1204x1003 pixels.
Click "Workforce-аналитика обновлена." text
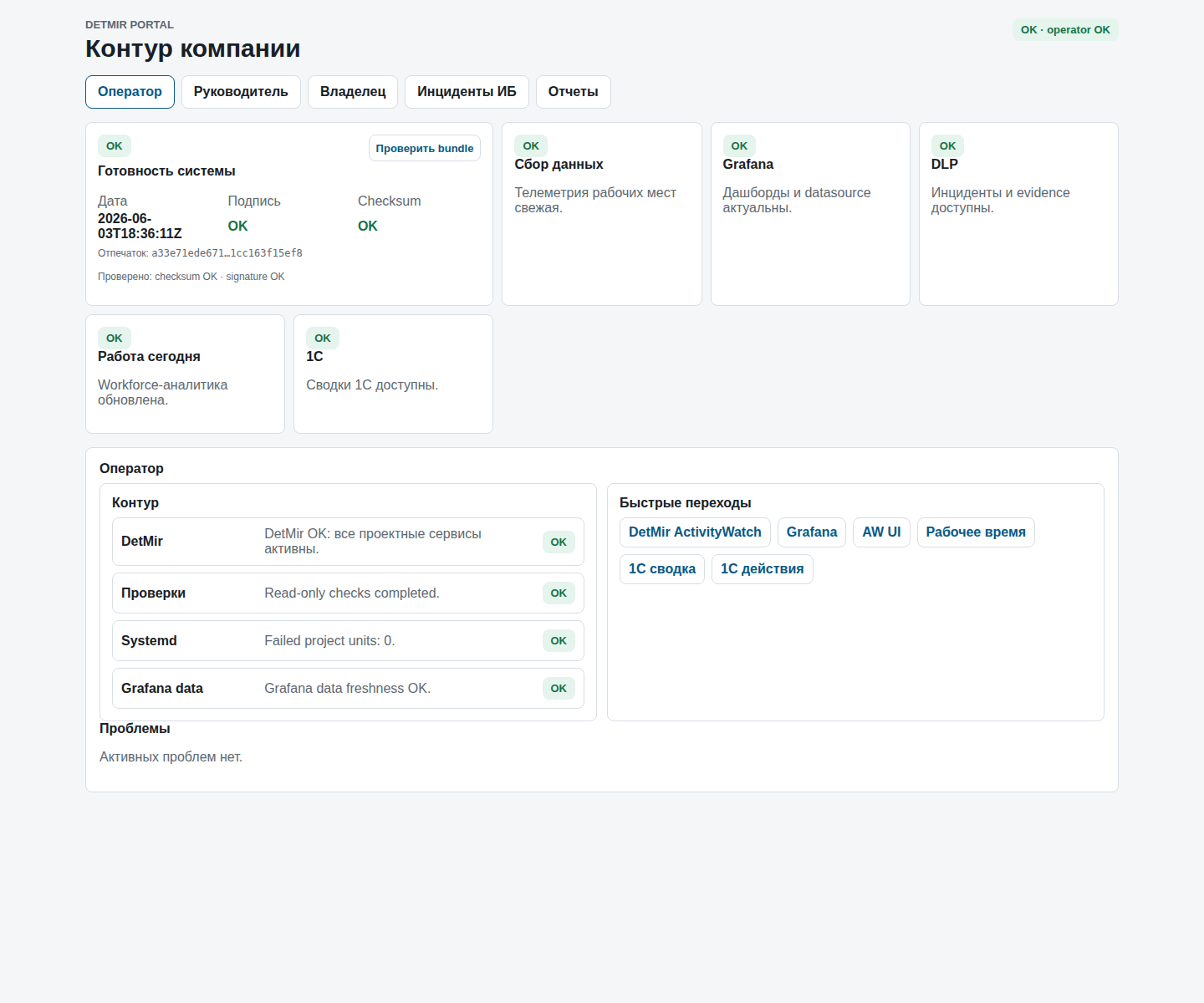pyautogui.click(x=163, y=393)
